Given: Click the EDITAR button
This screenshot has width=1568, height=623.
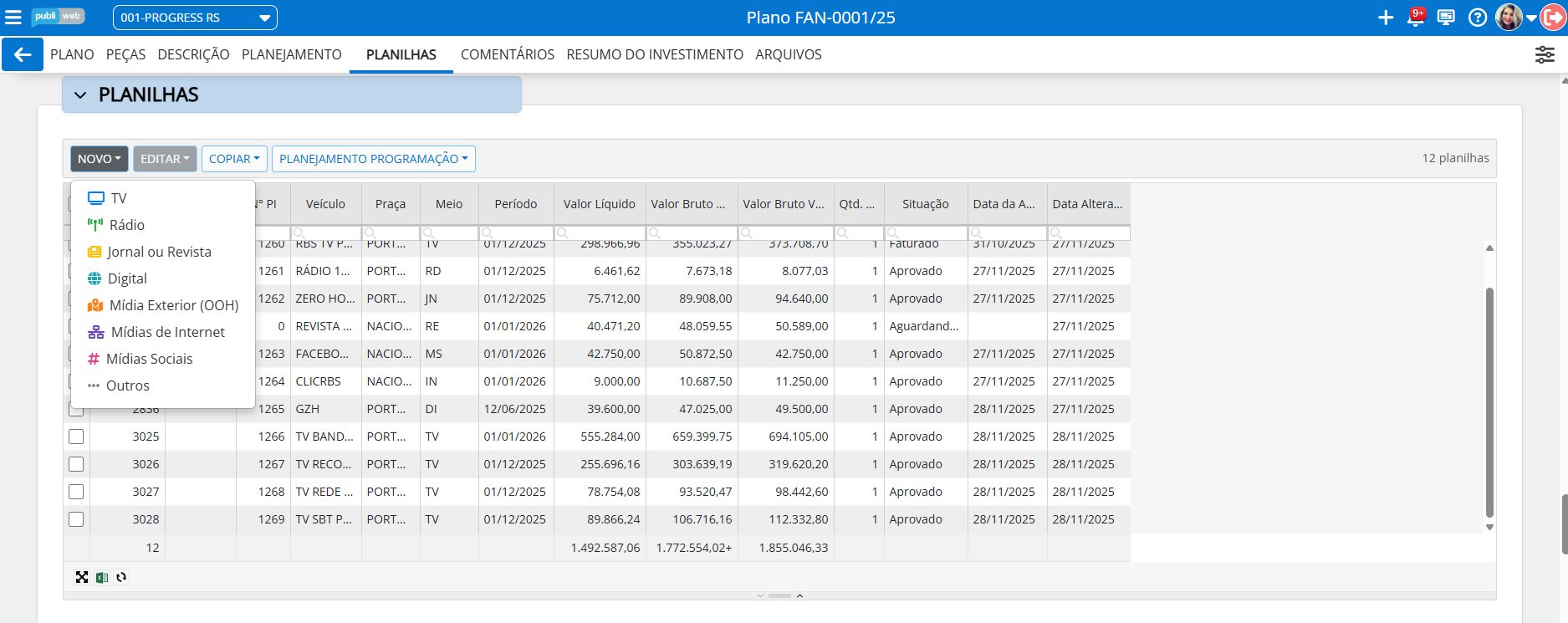Looking at the screenshot, I should pyautogui.click(x=165, y=159).
